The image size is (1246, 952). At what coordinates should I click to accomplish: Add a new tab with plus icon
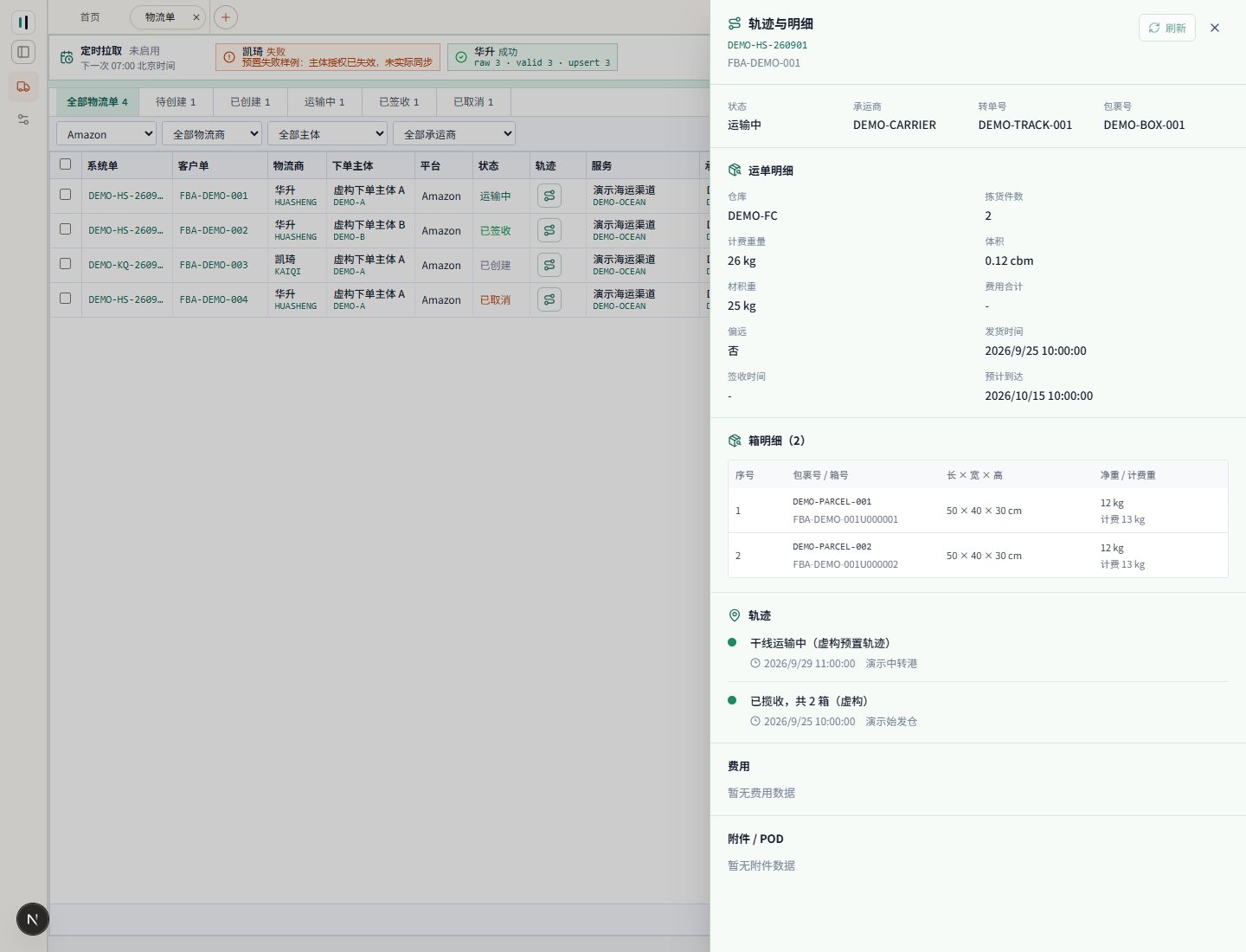[x=225, y=17]
